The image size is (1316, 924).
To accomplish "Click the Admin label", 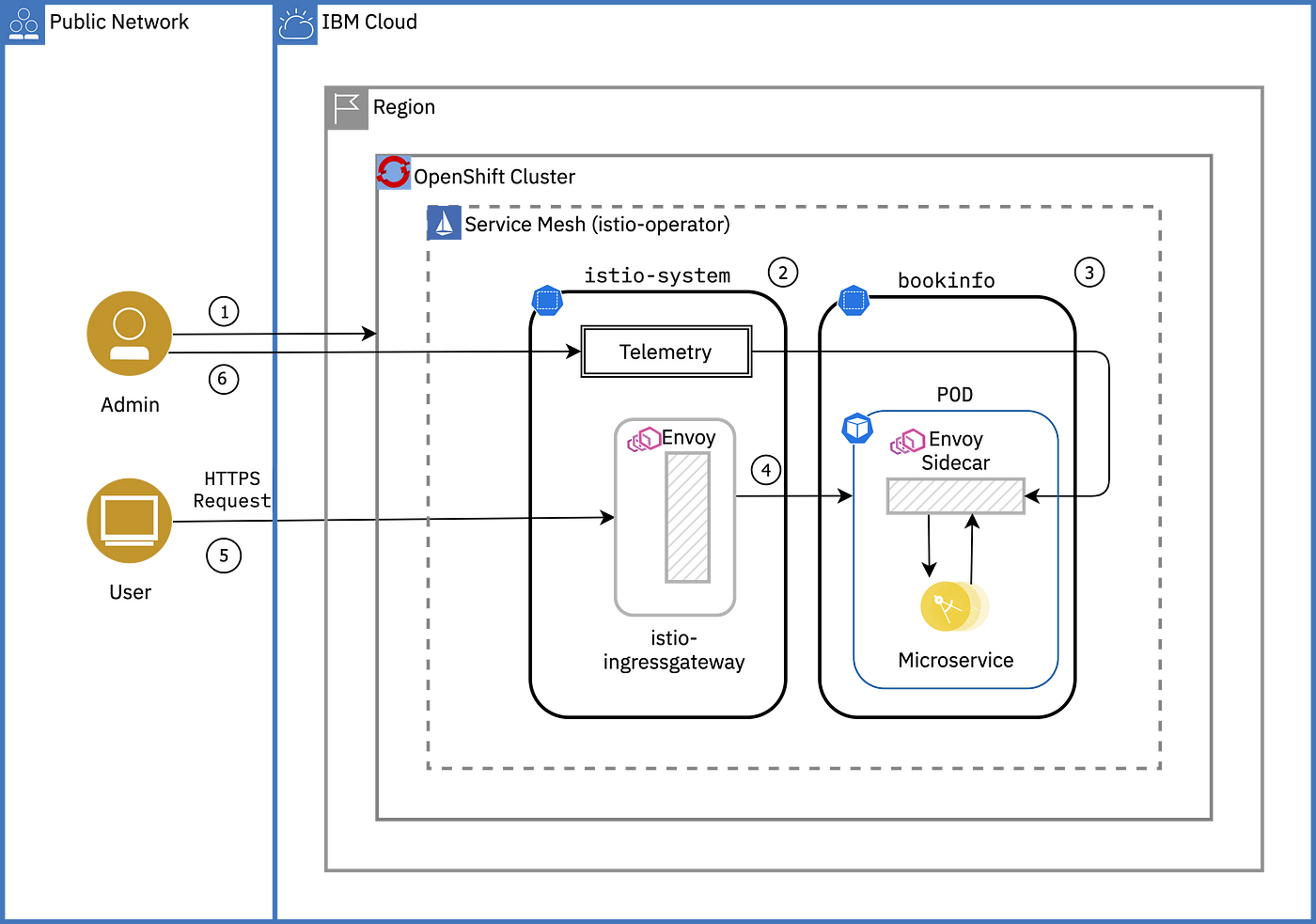I will (130, 404).
